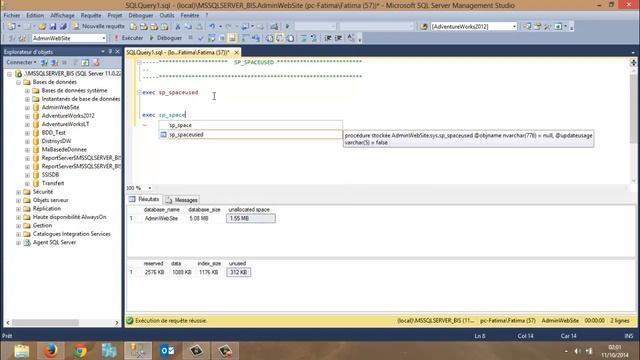Open the Requête menu
This screenshot has height=360, width=640.
(91, 15)
